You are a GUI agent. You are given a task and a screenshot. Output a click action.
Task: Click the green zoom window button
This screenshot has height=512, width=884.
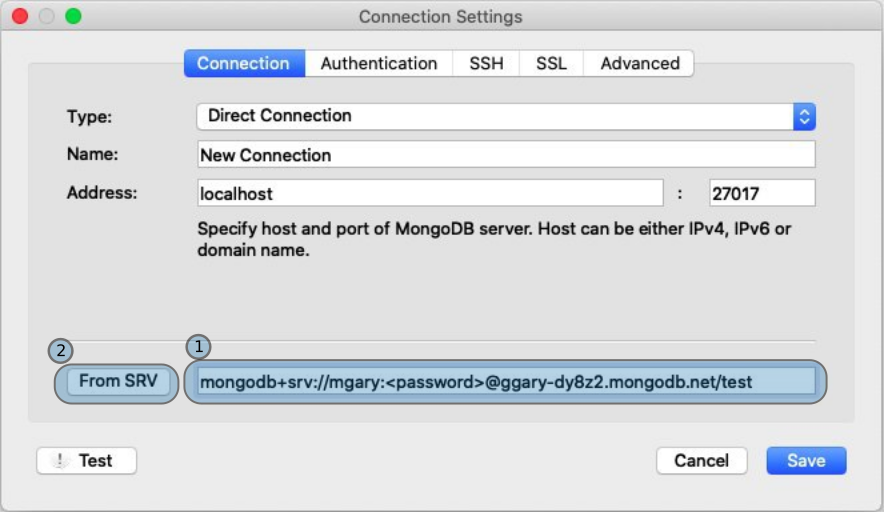click(73, 16)
